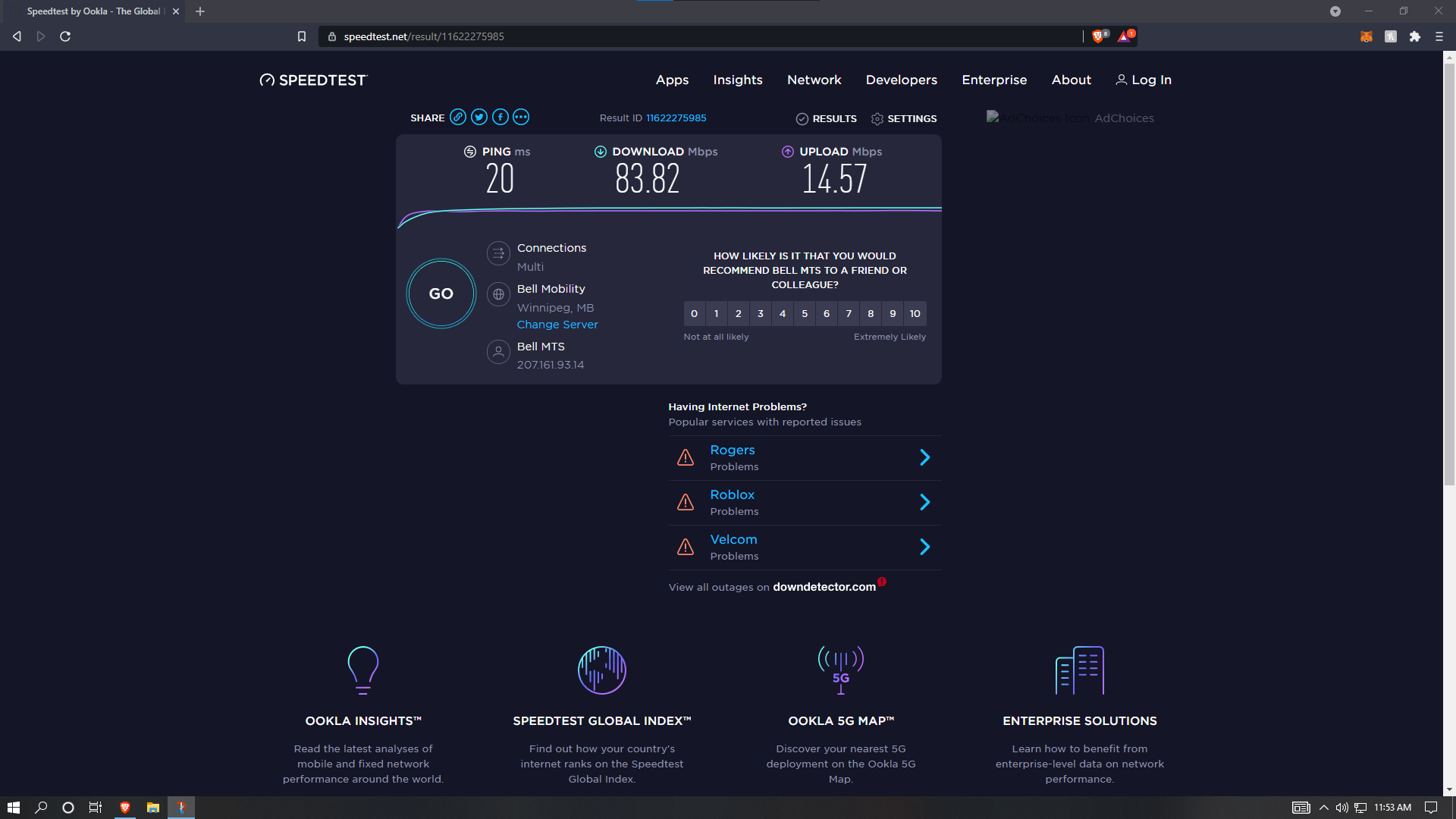Click the Change Server link

(557, 325)
